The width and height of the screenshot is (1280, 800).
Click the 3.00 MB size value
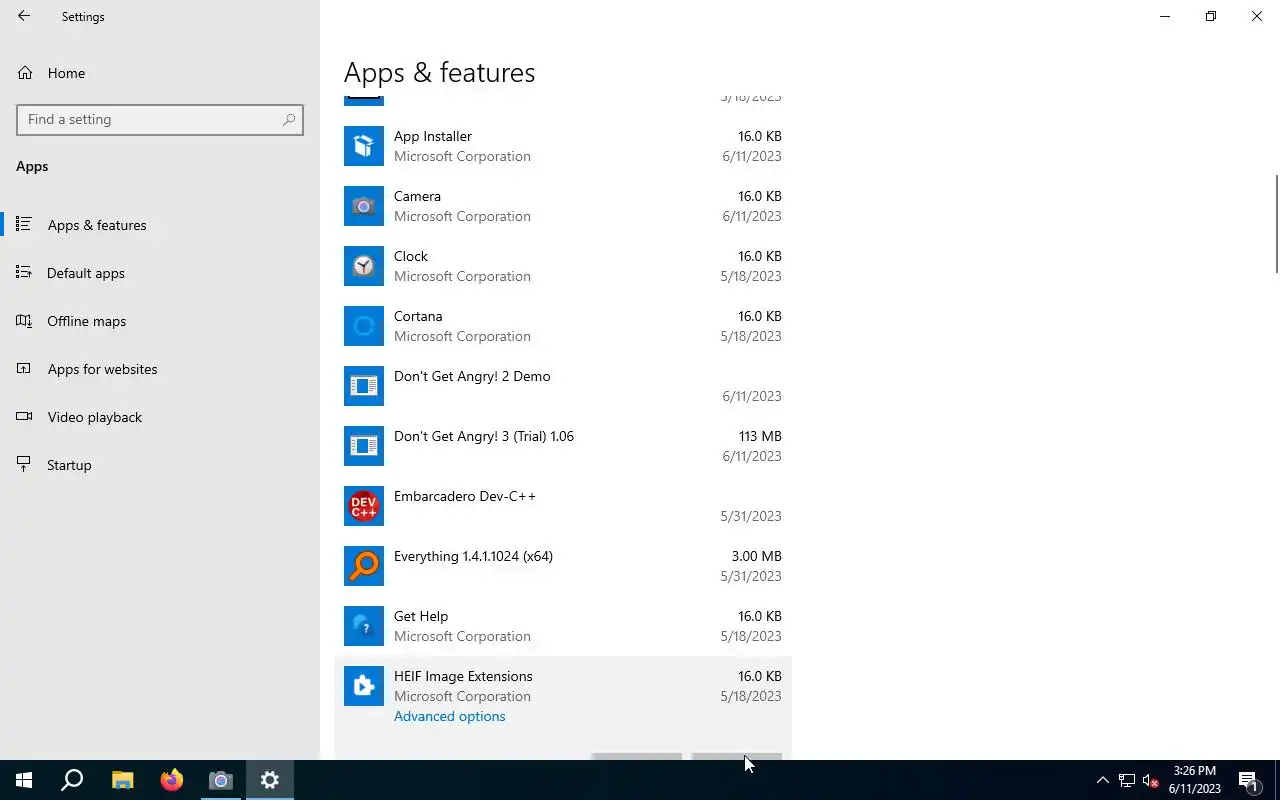(x=756, y=556)
